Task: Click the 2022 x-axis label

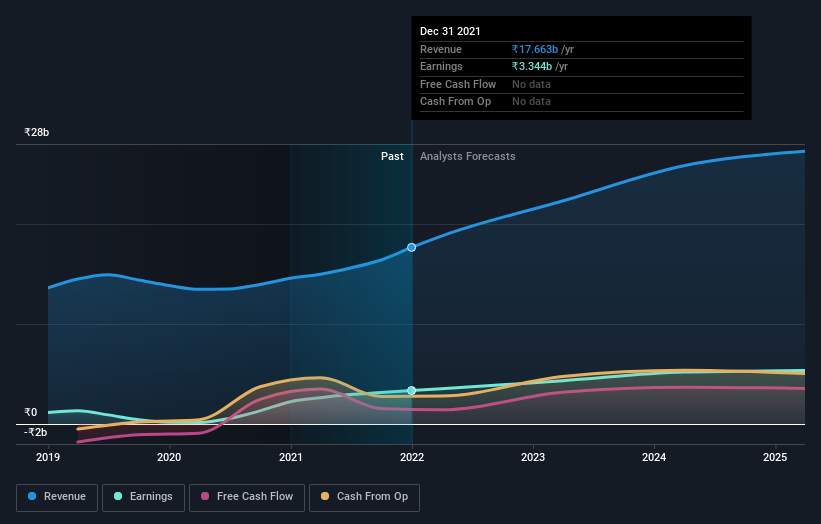Action: pyautogui.click(x=412, y=457)
